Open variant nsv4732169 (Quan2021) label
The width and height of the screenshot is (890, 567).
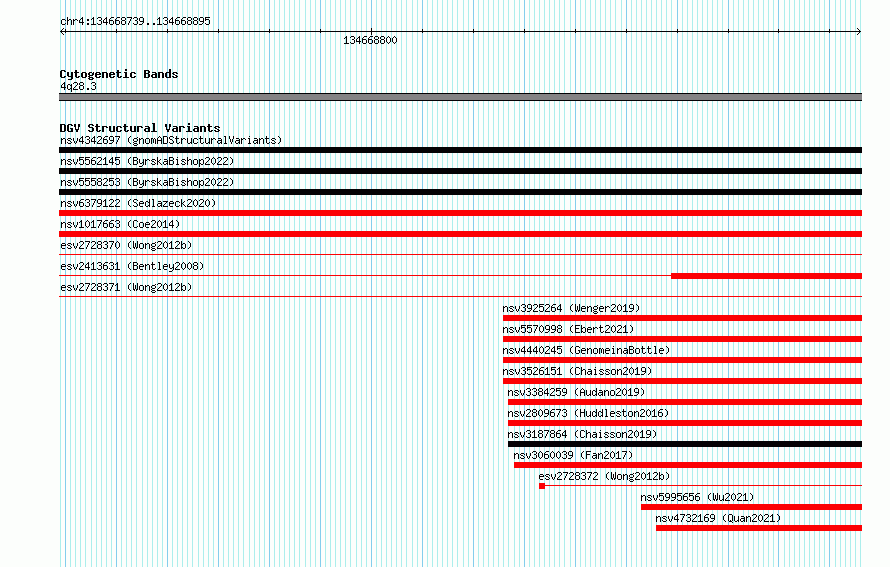click(719, 518)
